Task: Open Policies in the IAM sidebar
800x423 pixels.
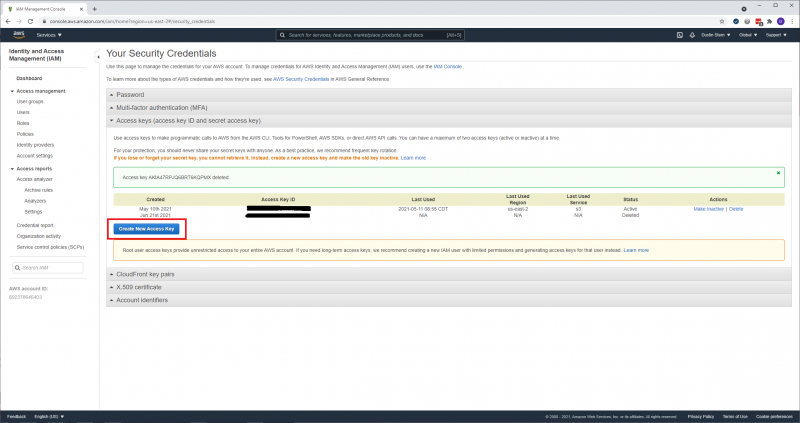Action: coord(25,134)
